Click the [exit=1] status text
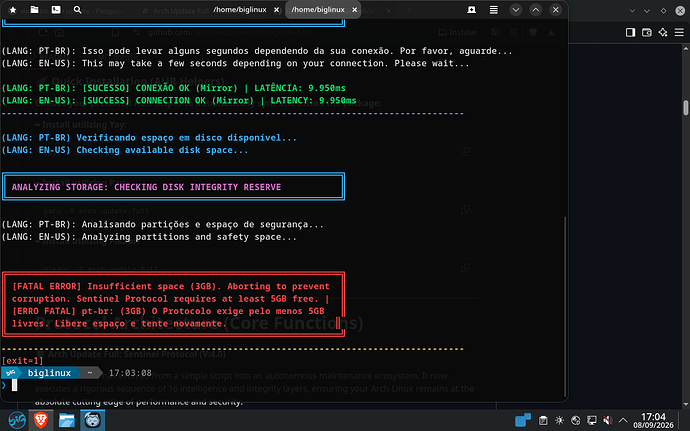Viewport: 690px width, 431px height. (22, 361)
